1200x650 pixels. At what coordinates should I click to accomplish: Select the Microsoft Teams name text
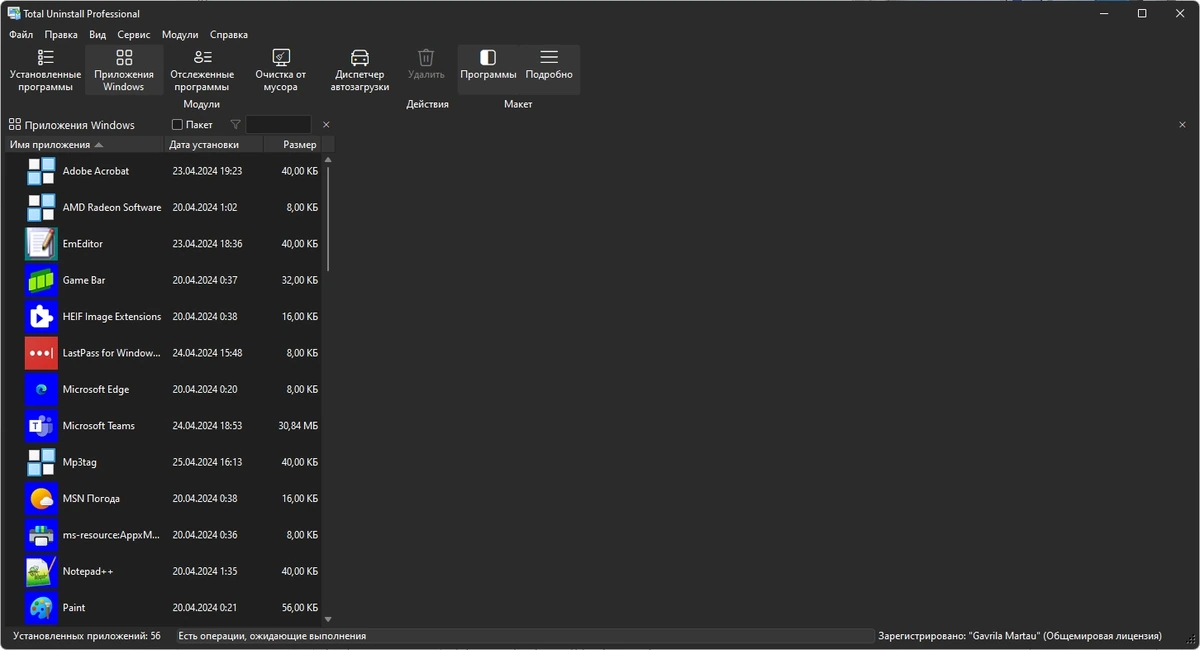99,426
